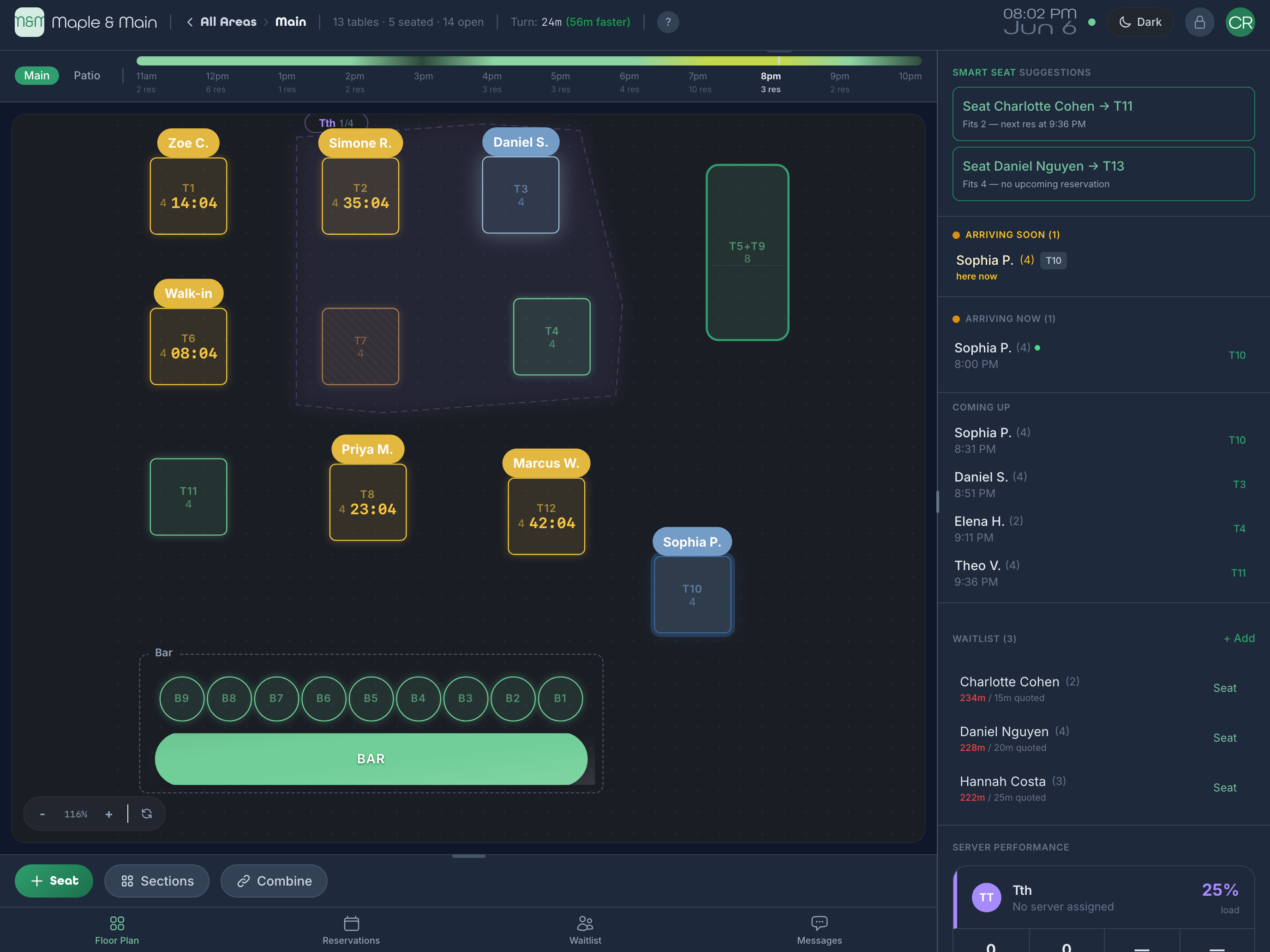The width and height of the screenshot is (1270, 952).
Task: Open the Messages nav tab
Action: 819,930
